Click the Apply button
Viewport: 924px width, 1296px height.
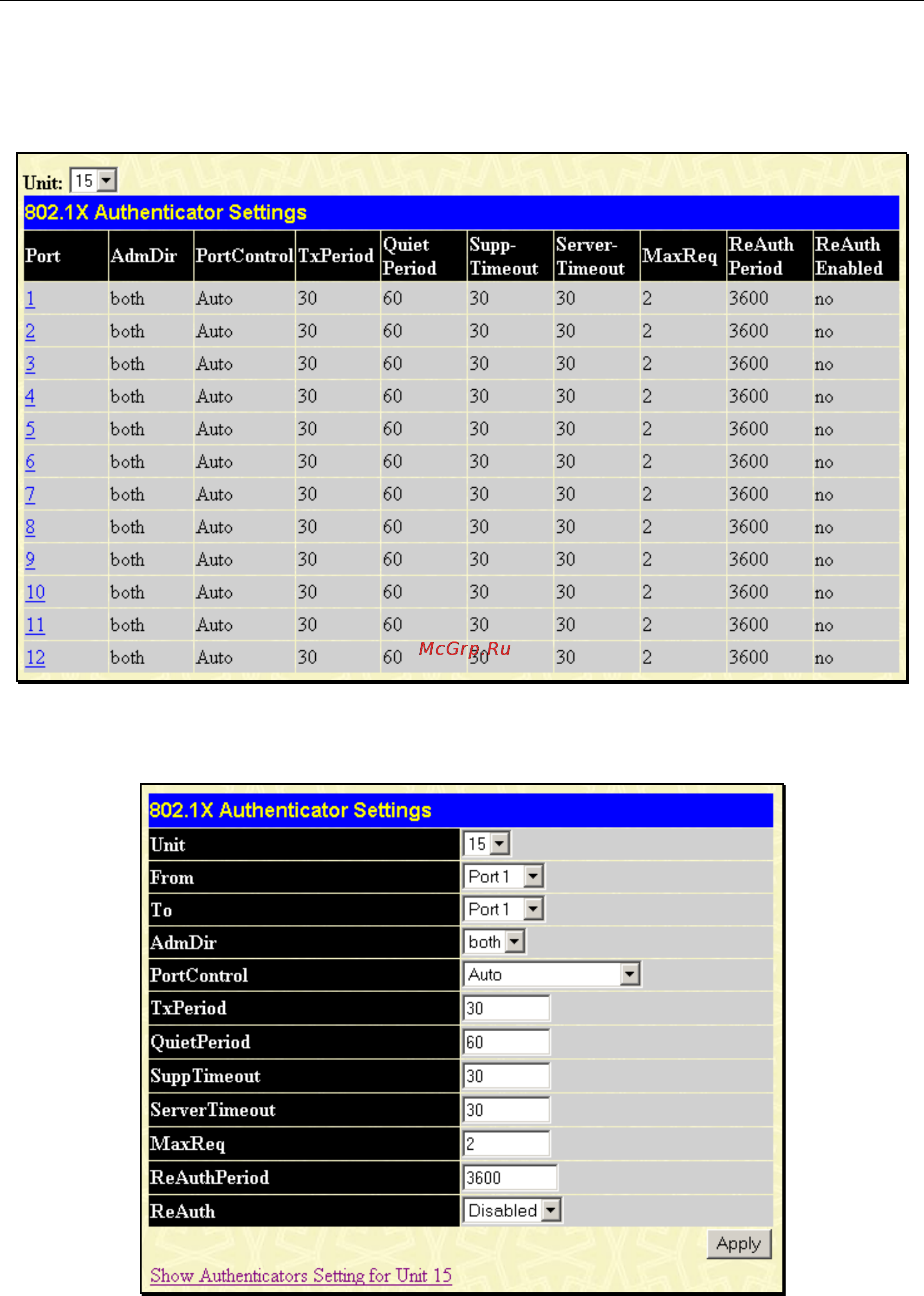[739, 1244]
